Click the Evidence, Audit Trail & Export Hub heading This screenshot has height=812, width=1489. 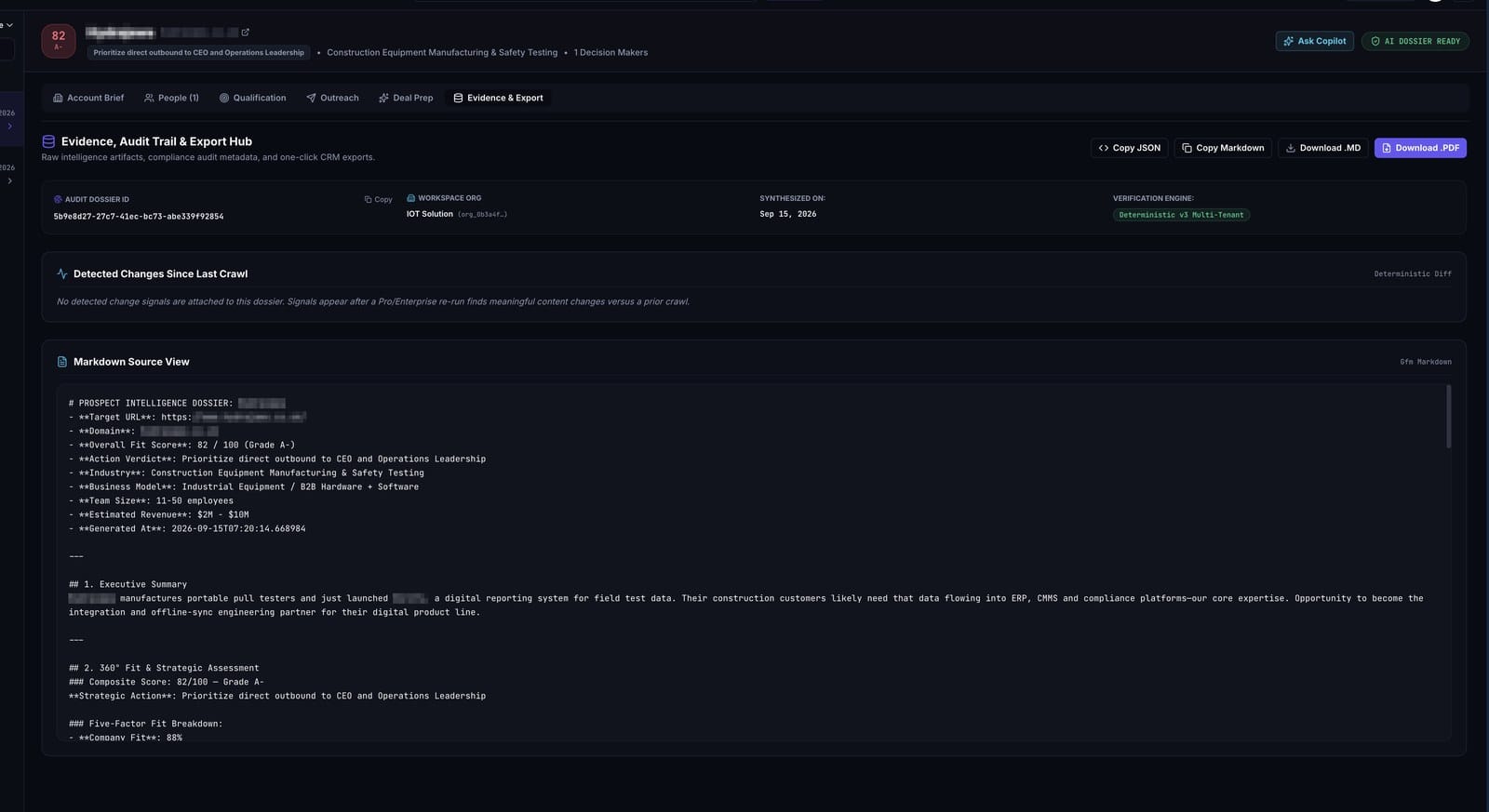point(156,141)
